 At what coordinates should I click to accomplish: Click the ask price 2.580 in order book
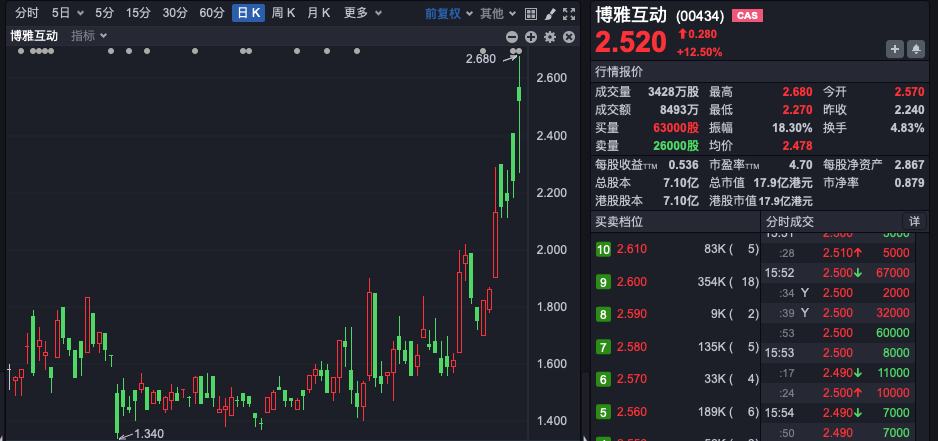click(x=632, y=346)
